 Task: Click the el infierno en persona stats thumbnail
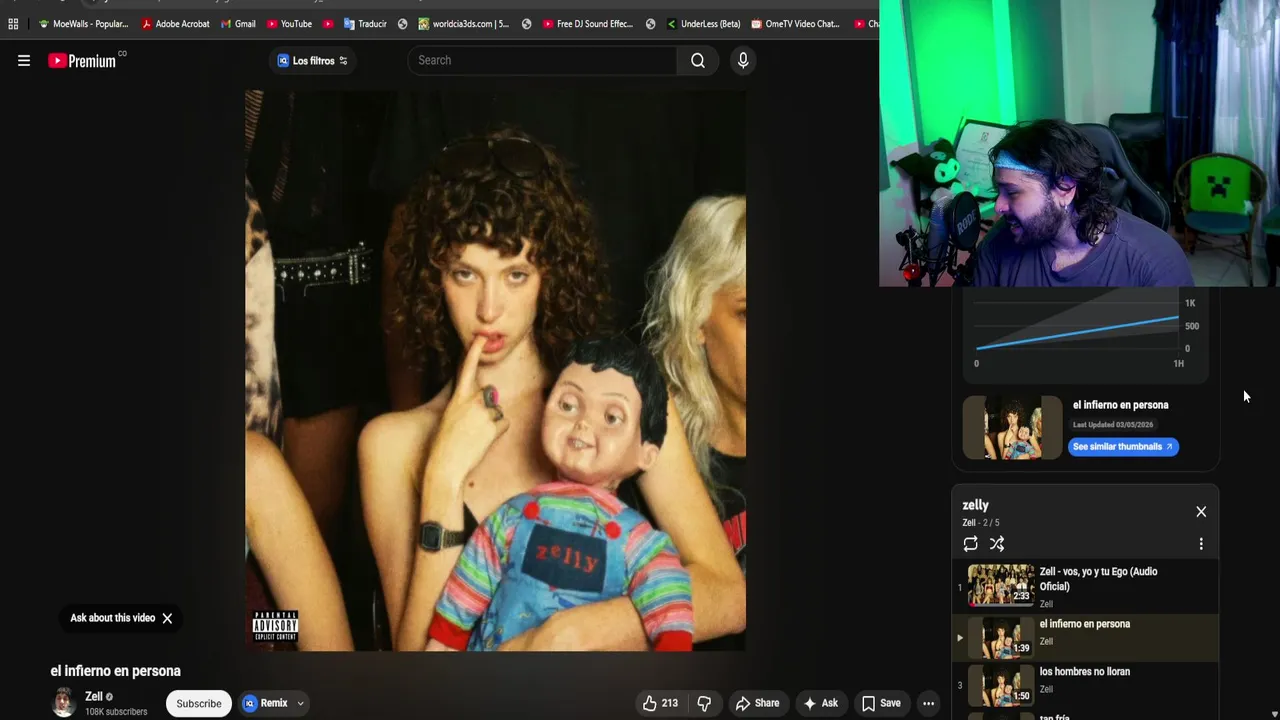point(1012,427)
